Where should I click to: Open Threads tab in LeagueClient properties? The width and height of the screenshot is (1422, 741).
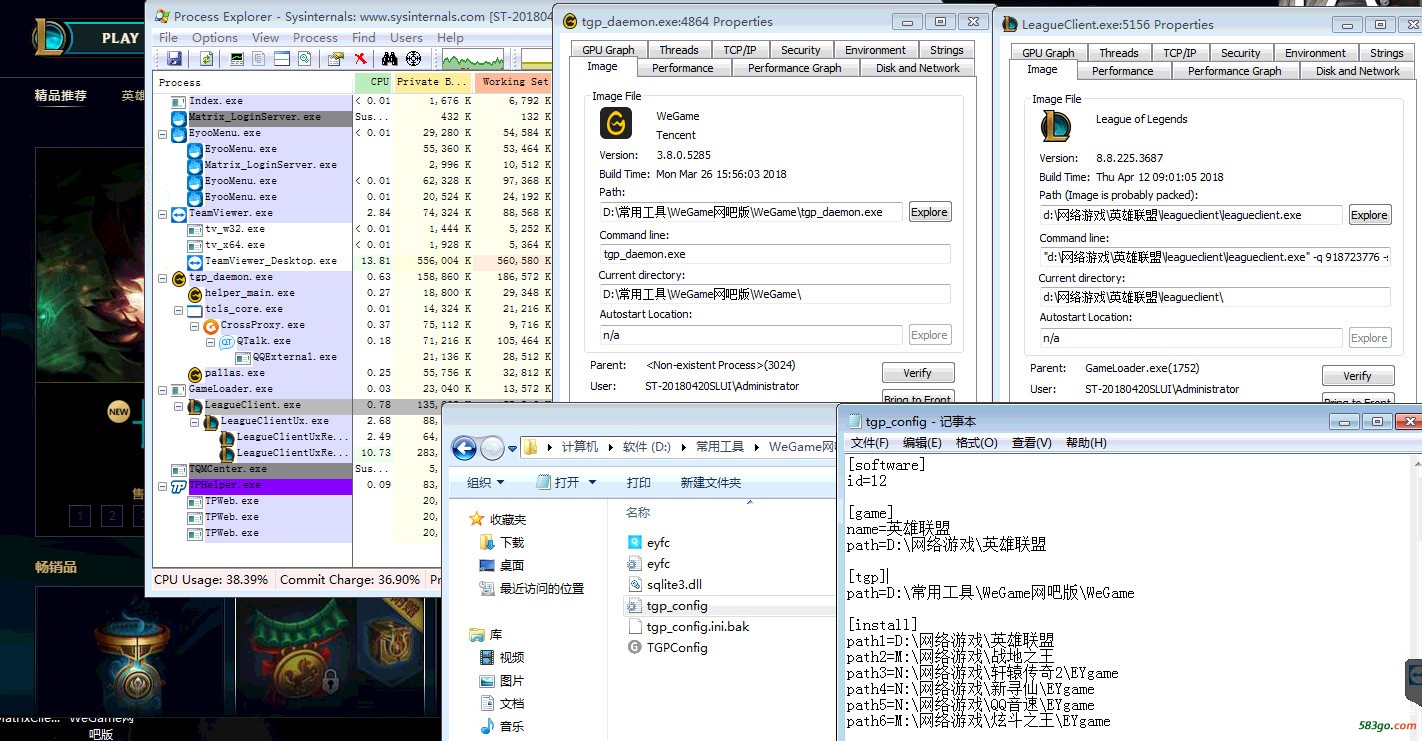(1118, 52)
